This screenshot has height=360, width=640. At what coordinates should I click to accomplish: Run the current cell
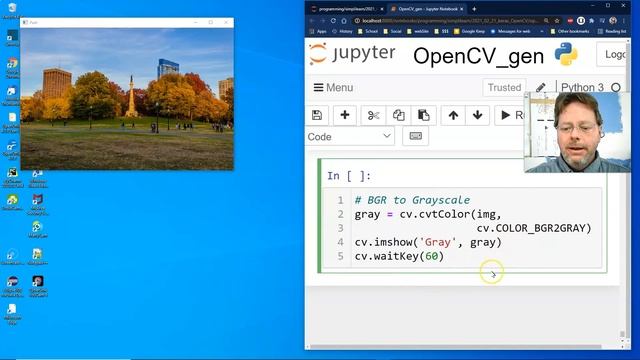click(510, 116)
